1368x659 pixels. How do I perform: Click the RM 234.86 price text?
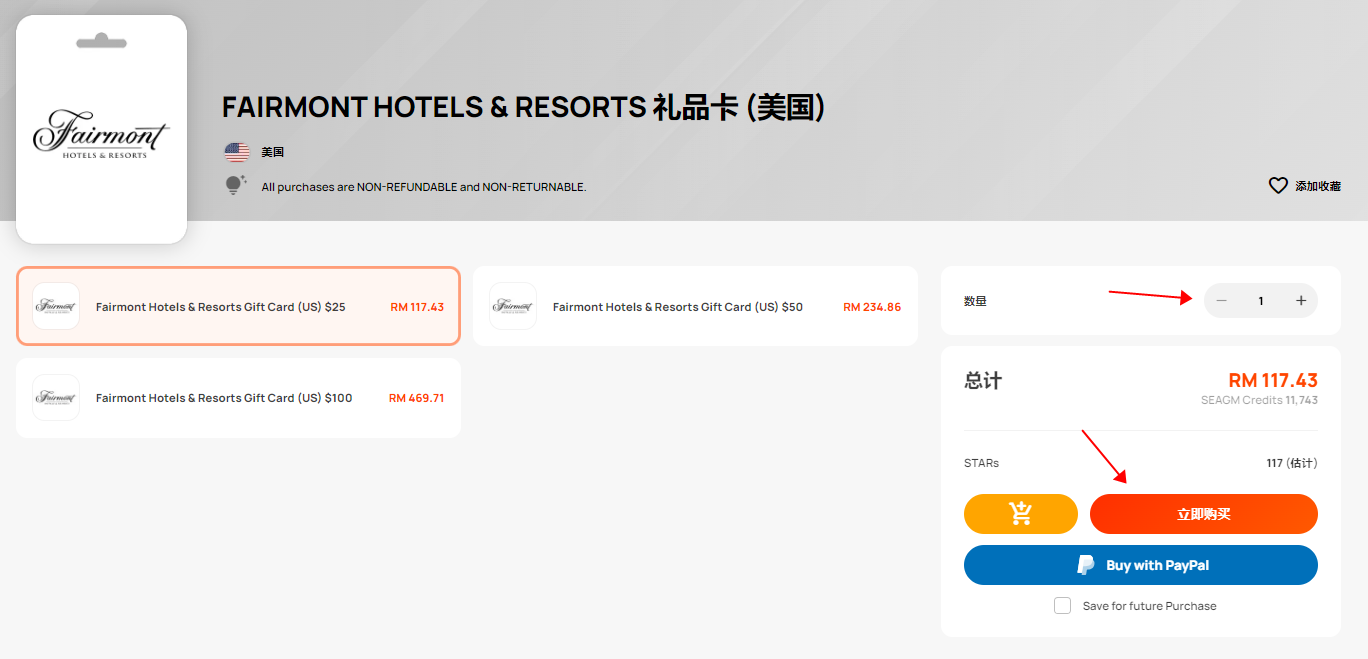[x=872, y=307]
